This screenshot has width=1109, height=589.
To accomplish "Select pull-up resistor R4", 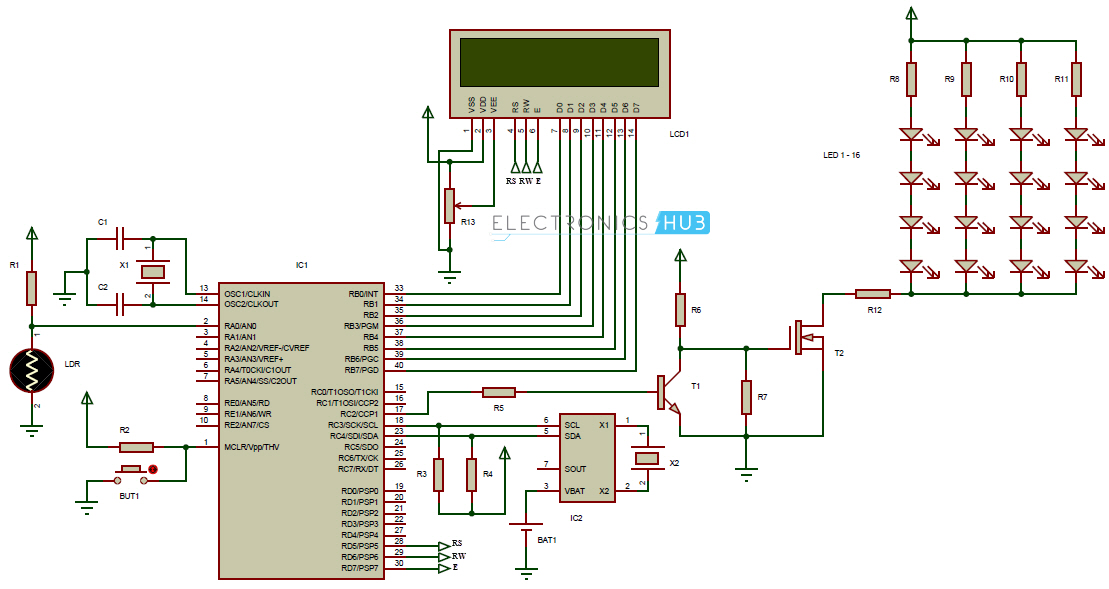I will point(472,474).
